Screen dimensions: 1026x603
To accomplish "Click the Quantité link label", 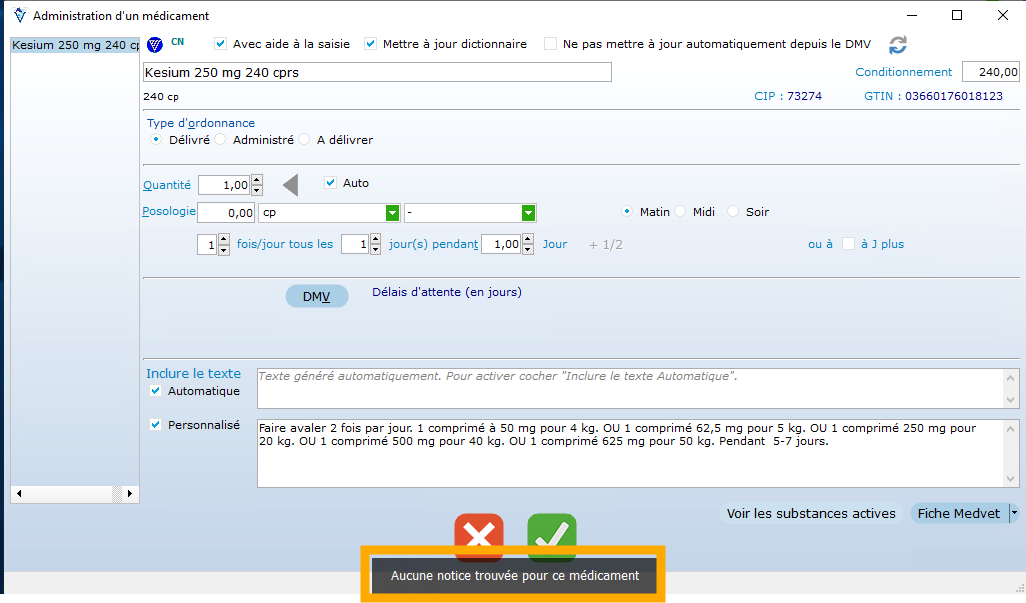I will (167, 185).
